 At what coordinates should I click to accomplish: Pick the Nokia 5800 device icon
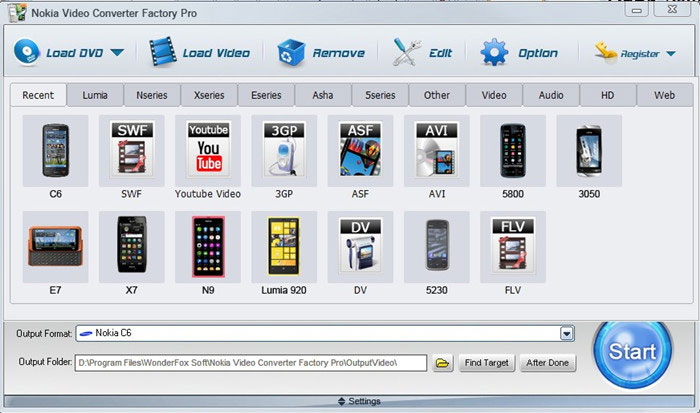pos(513,151)
